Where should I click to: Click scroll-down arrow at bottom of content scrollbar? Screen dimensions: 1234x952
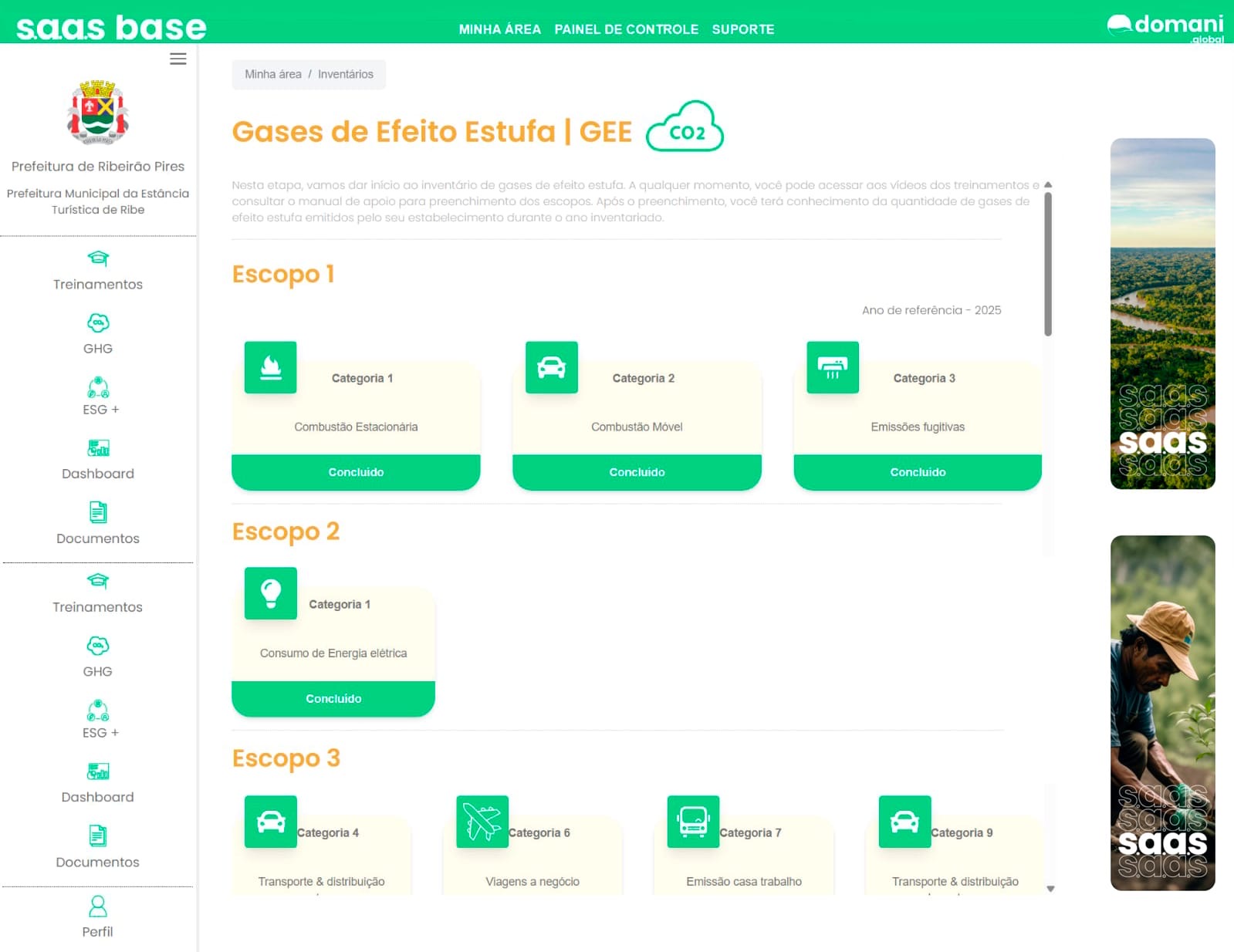1050,889
